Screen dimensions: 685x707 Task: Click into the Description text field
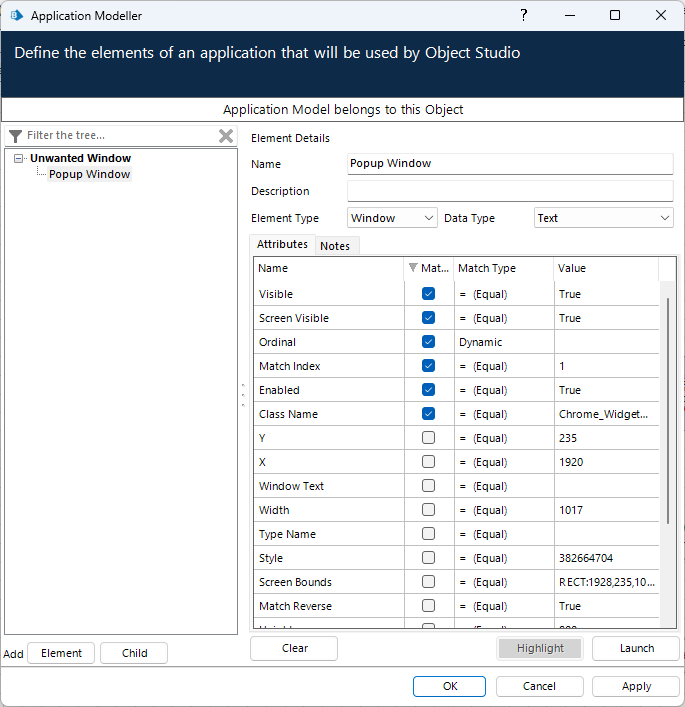coord(510,191)
